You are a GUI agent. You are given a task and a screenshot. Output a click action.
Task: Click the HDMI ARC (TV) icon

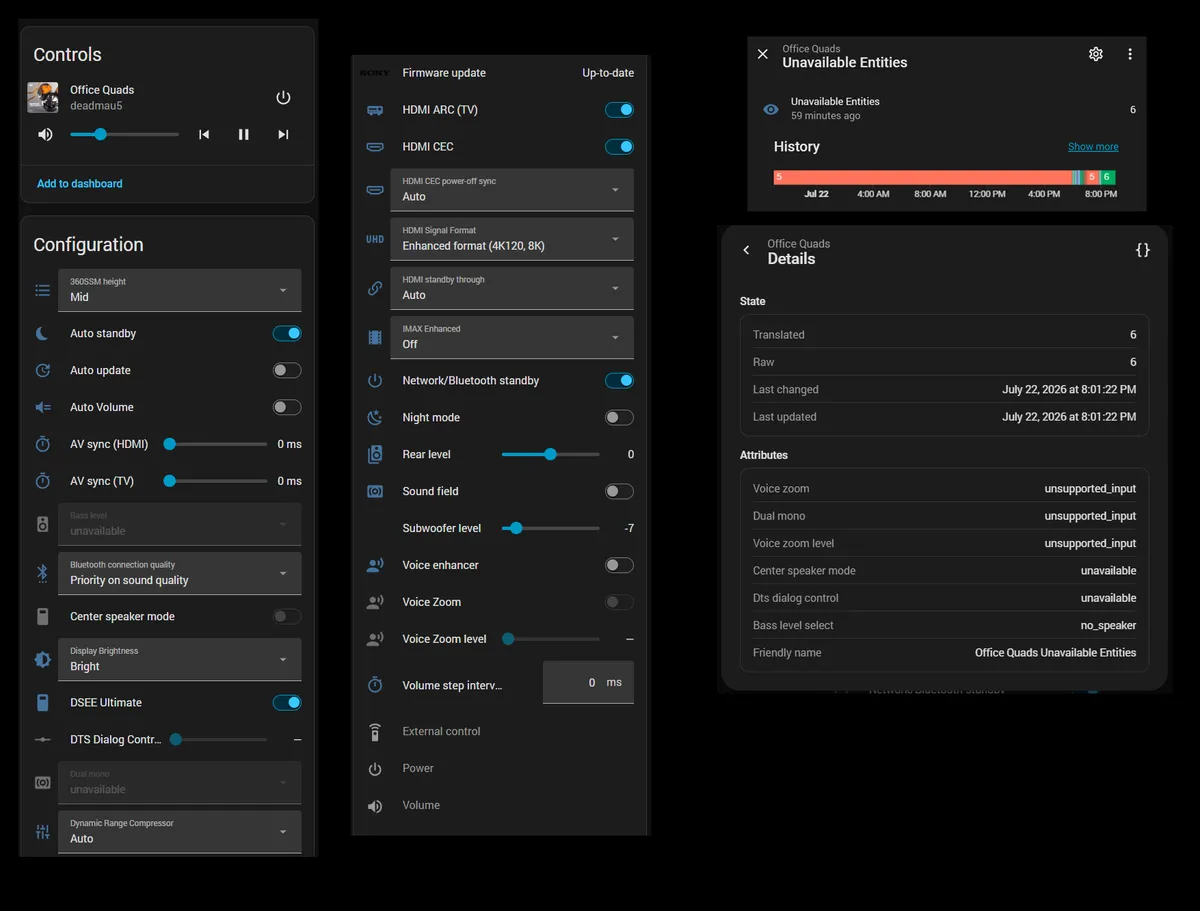point(375,110)
